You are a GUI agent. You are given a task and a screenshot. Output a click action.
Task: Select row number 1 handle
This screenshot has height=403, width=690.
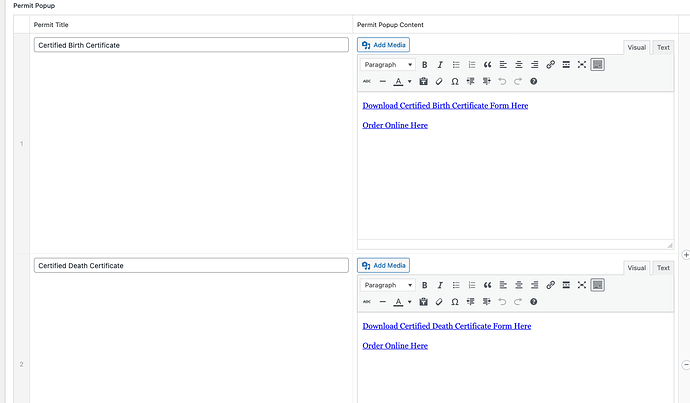(22, 144)
